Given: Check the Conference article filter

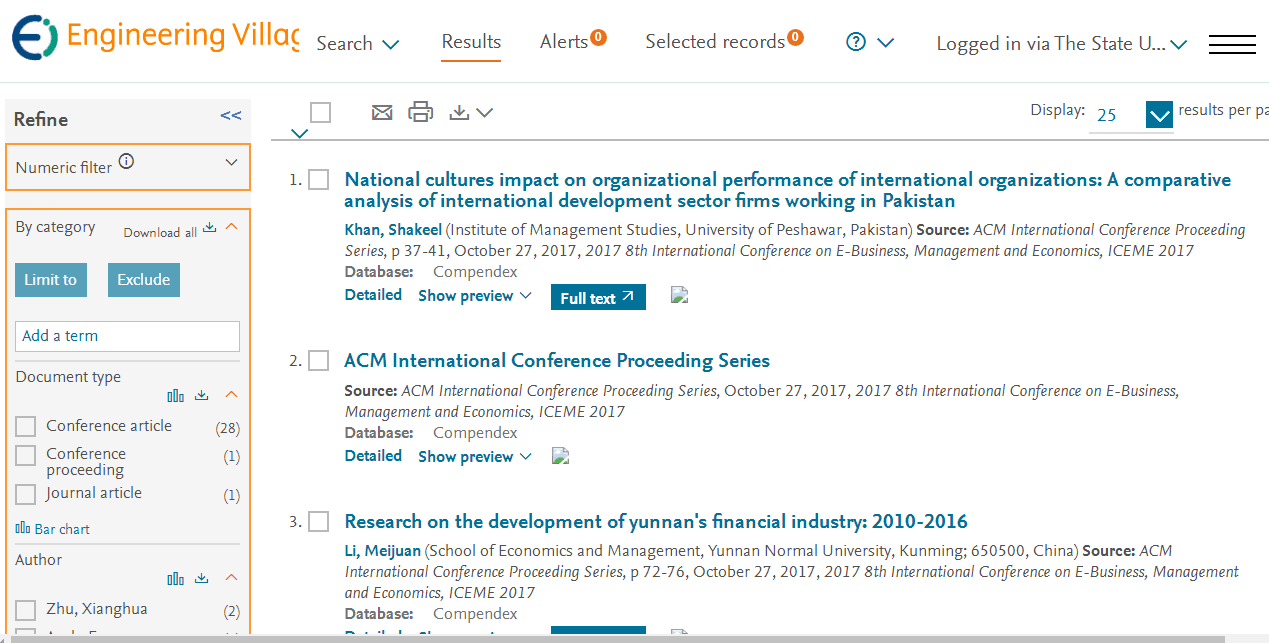Looking at the screenshot, I should 26,427.
